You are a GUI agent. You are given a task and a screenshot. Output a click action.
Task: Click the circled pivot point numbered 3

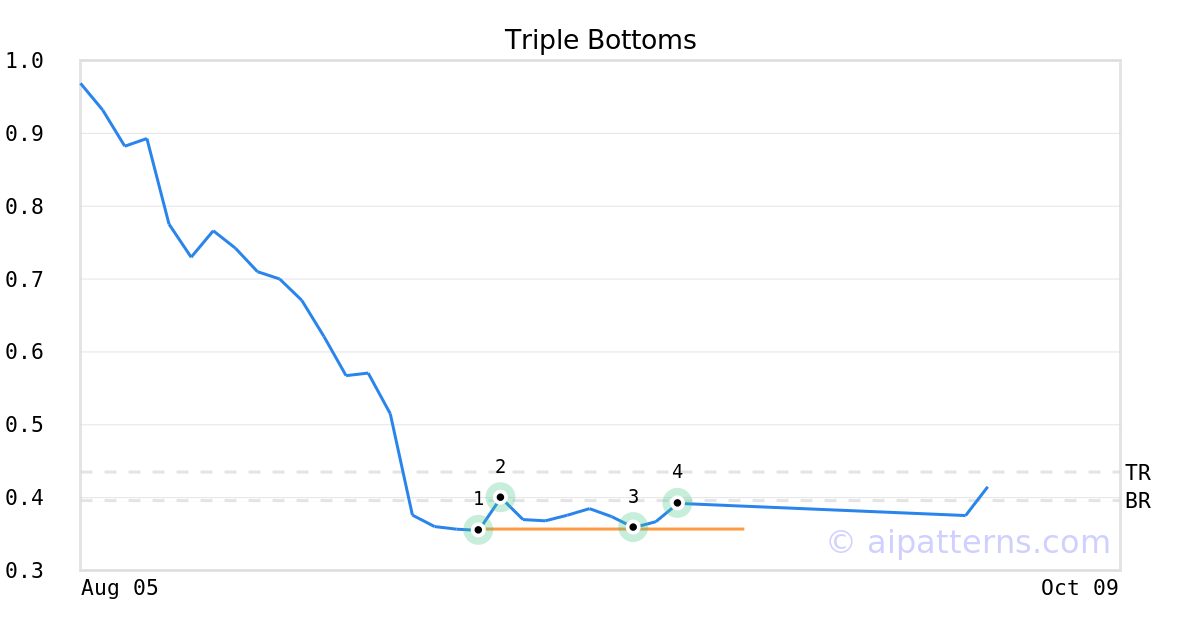click(633, 527)
